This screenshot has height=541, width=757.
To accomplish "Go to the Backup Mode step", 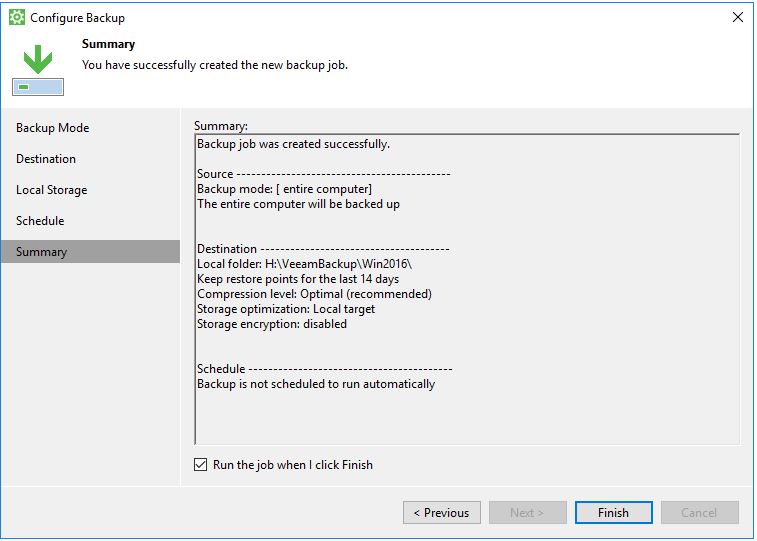I will [53, 128].
